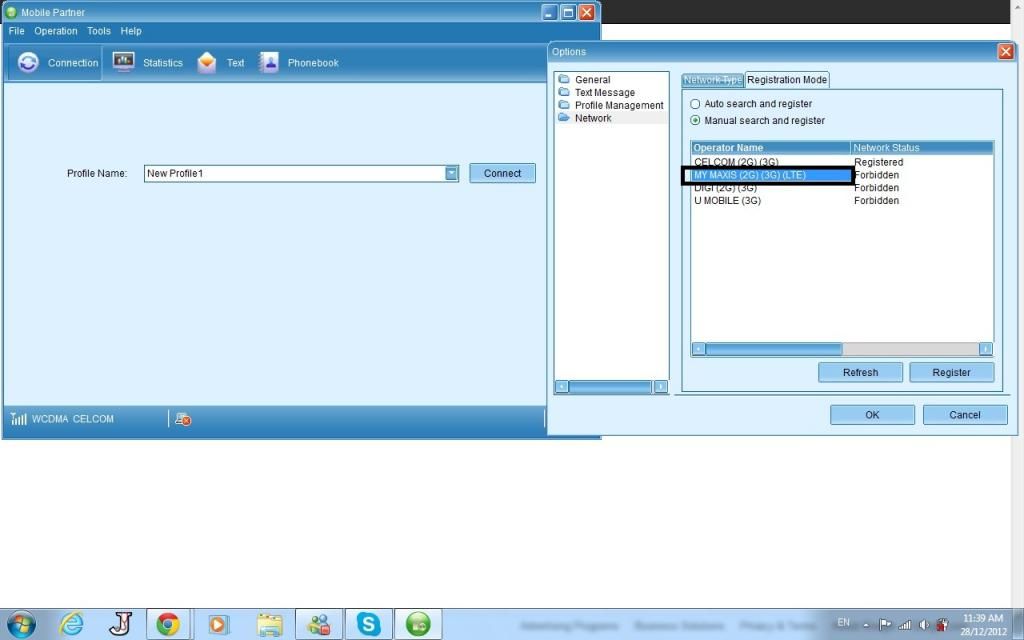The height and width of the screenshot is (640, 1024).
Task: Select Auto search and register option
Action: [696, 104]
